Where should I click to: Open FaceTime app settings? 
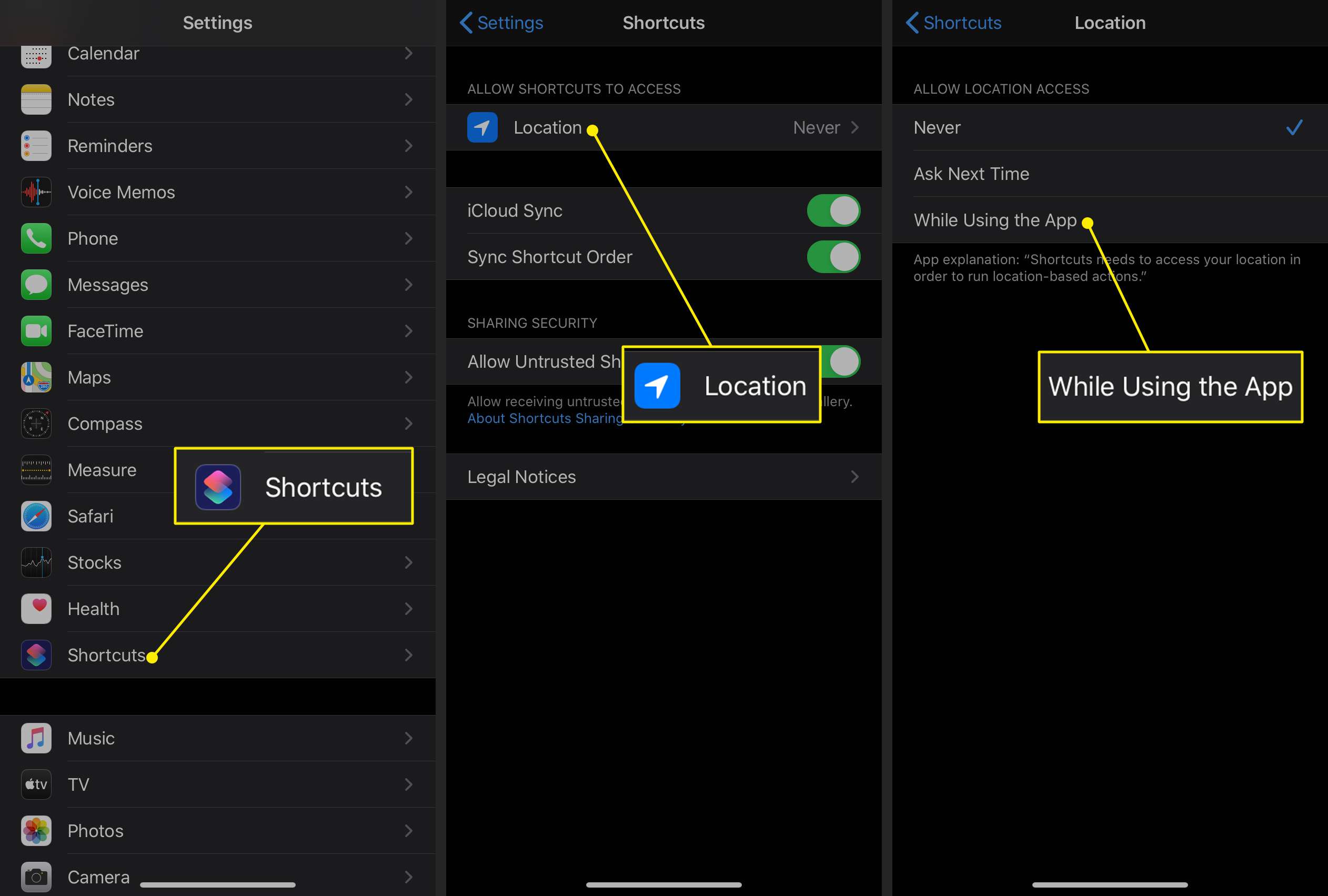(x=214, y=331)
